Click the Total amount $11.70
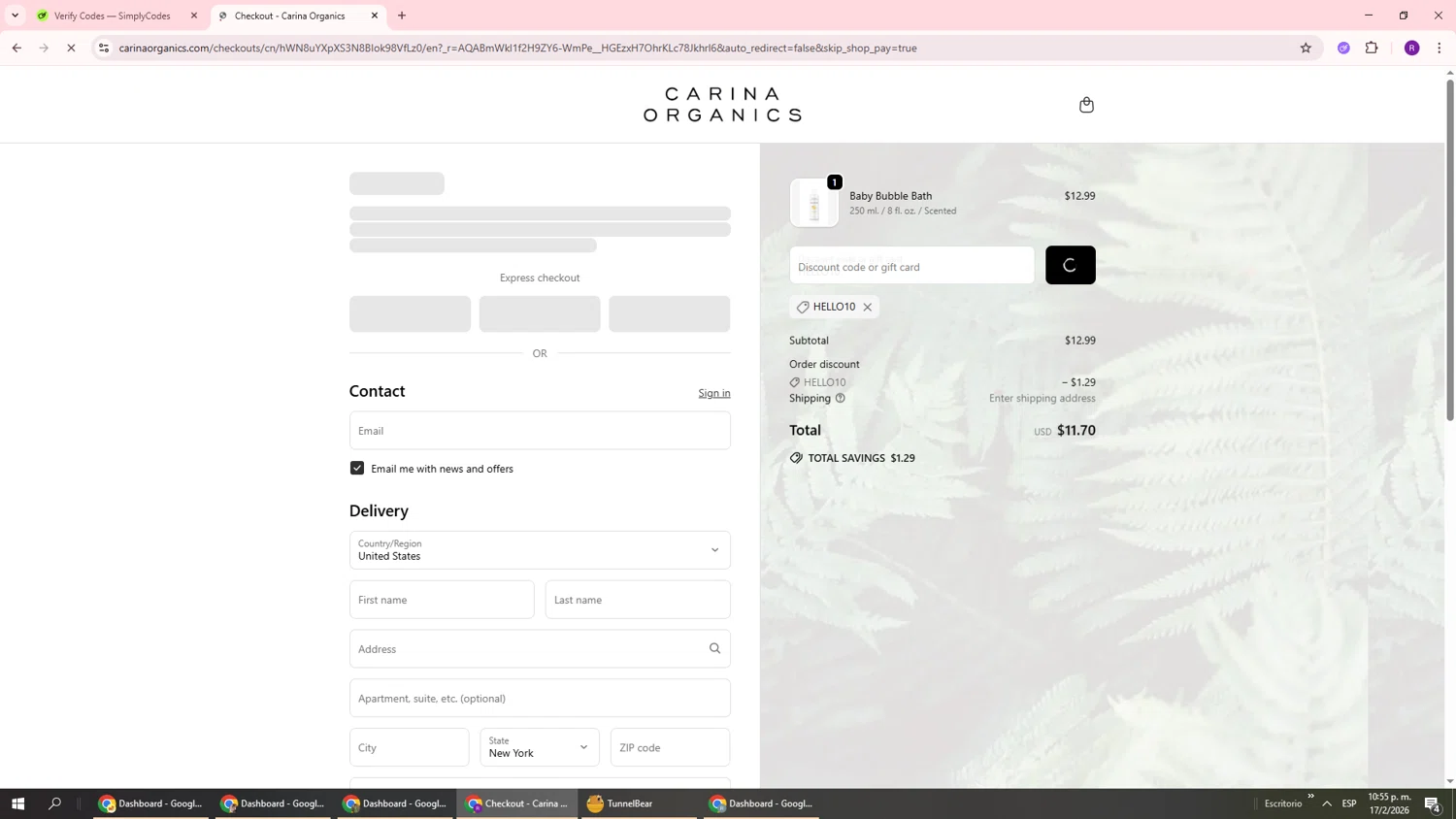 (x=1075, y=431)
